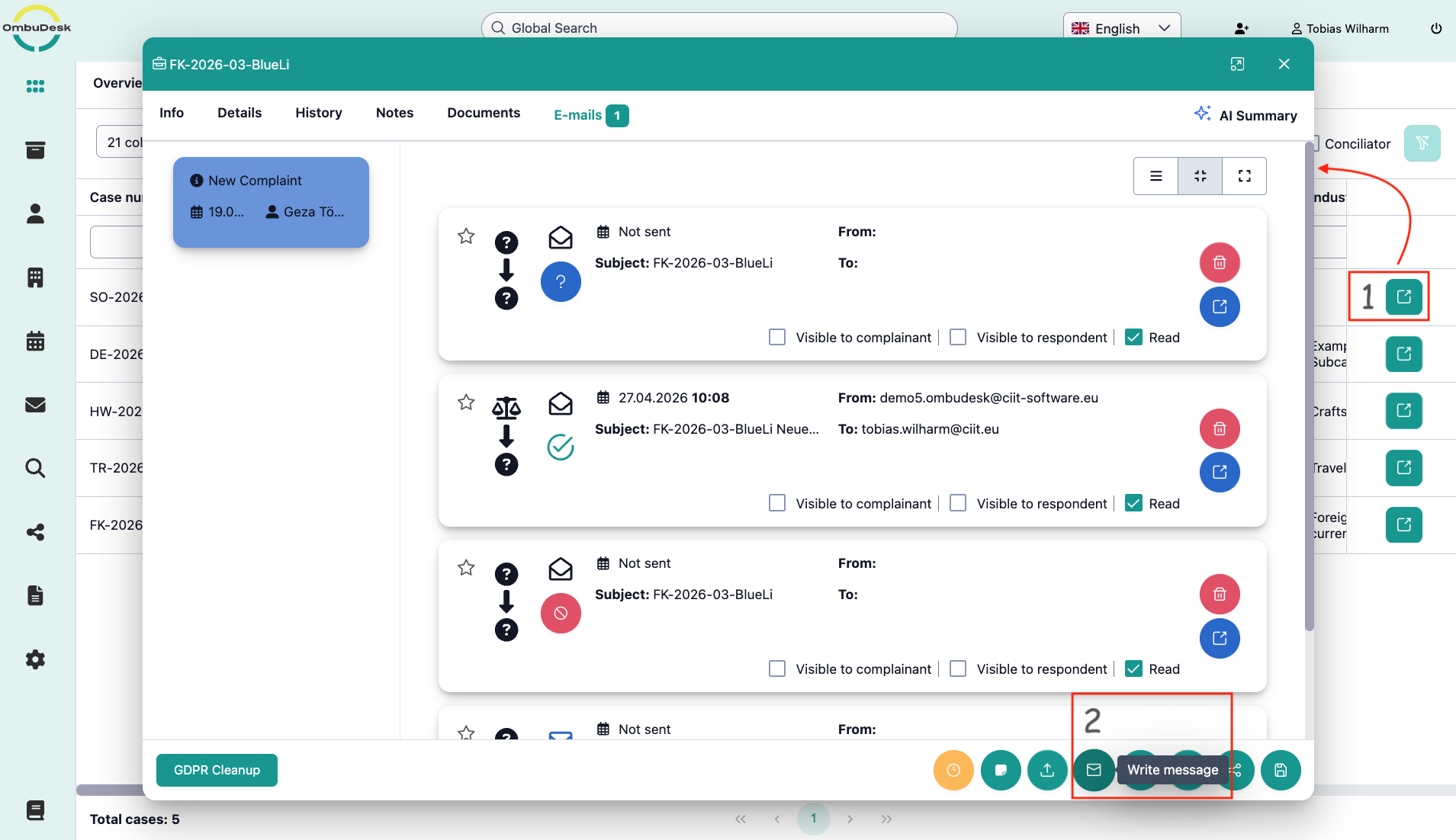Click the add-user icon in top bar
The image size is (1456, 840).
1242,28
